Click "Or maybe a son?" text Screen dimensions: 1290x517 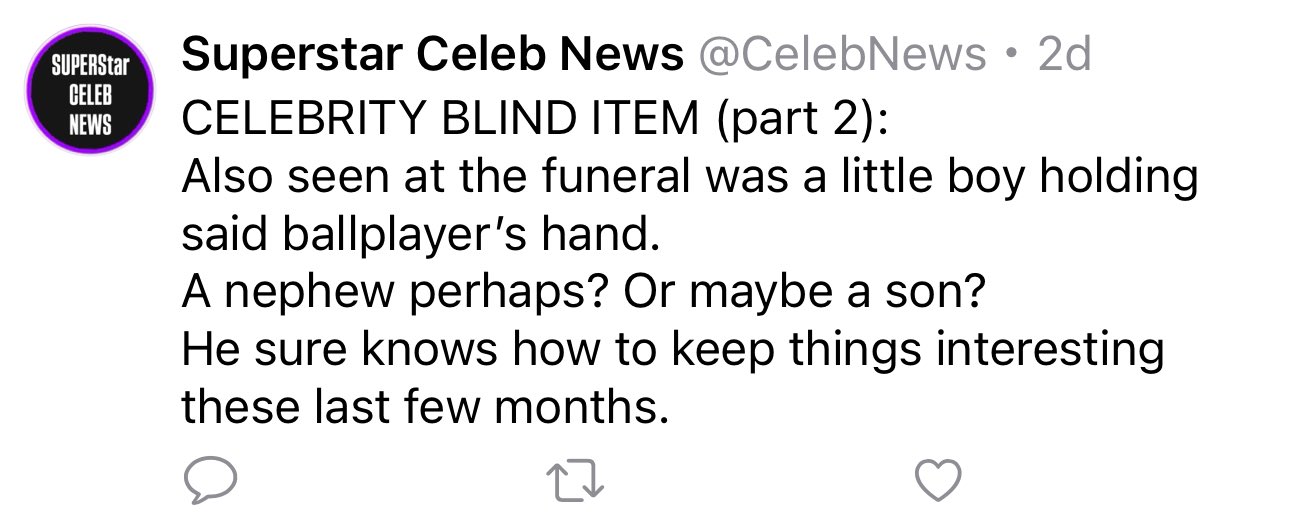(x=806, y=294)
